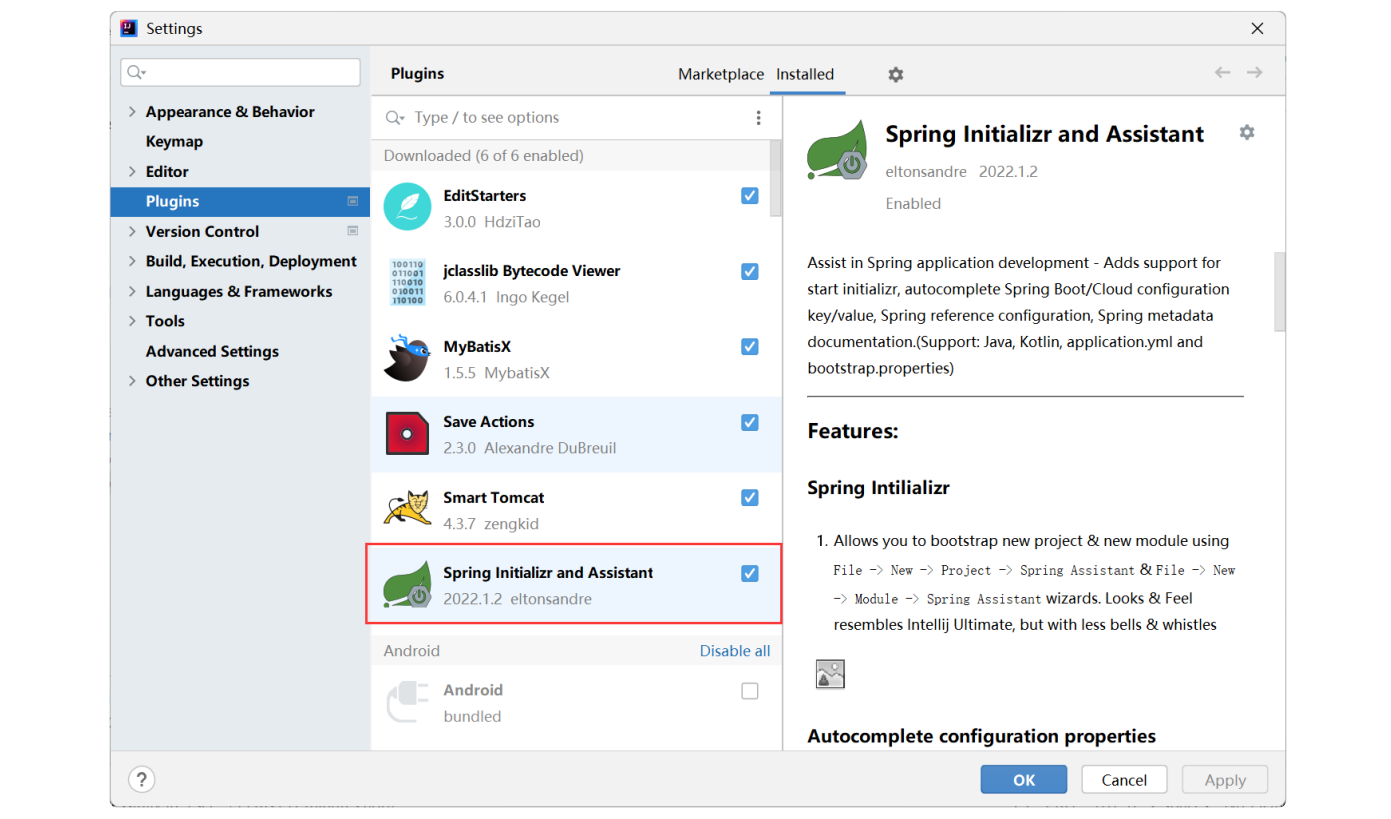Screen dimensions: 1391x819
Task: Click the description pane vertical scrollbar
Action: click(1279, 291)
